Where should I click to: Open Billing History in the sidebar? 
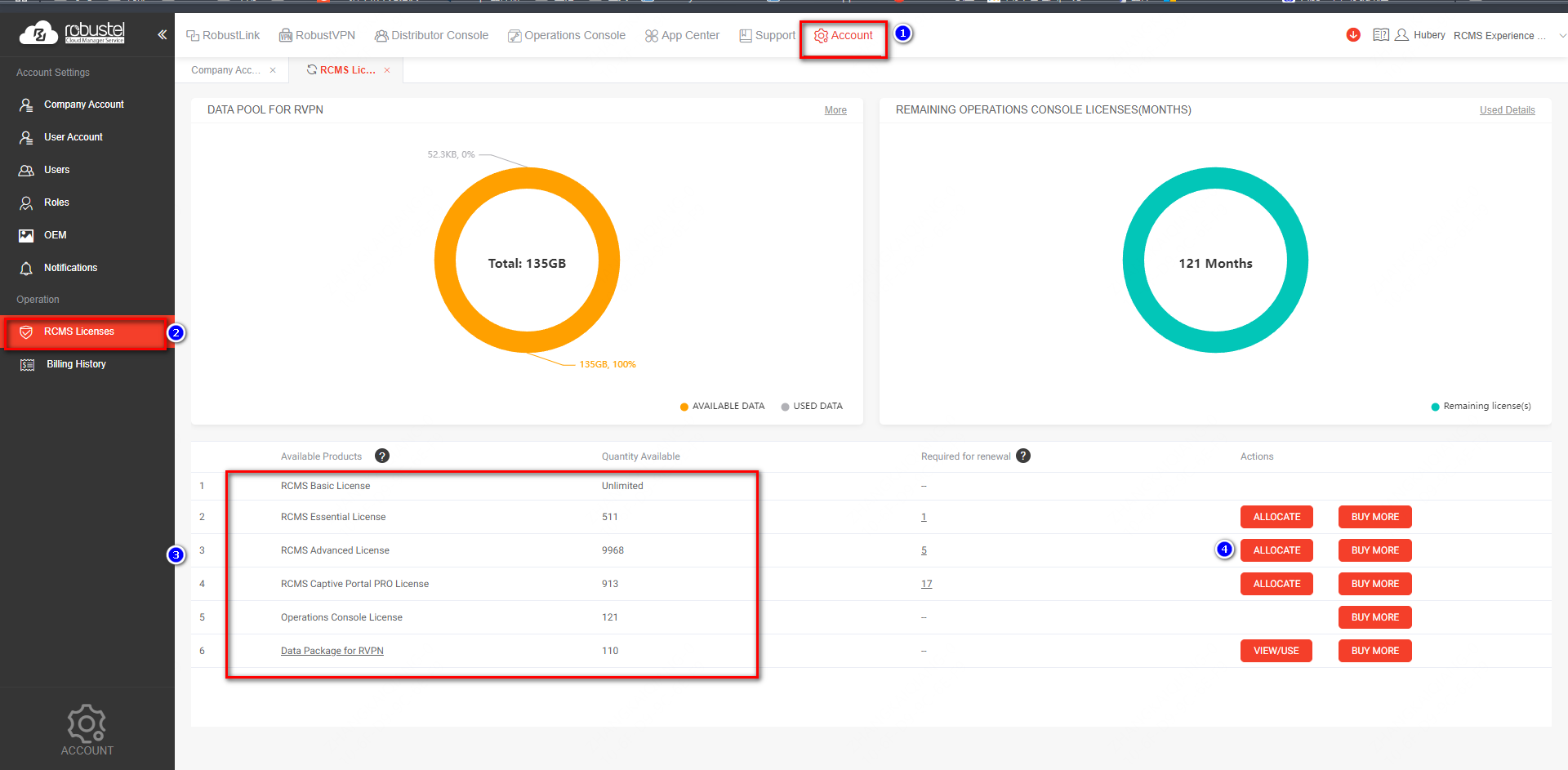point(76,364)
